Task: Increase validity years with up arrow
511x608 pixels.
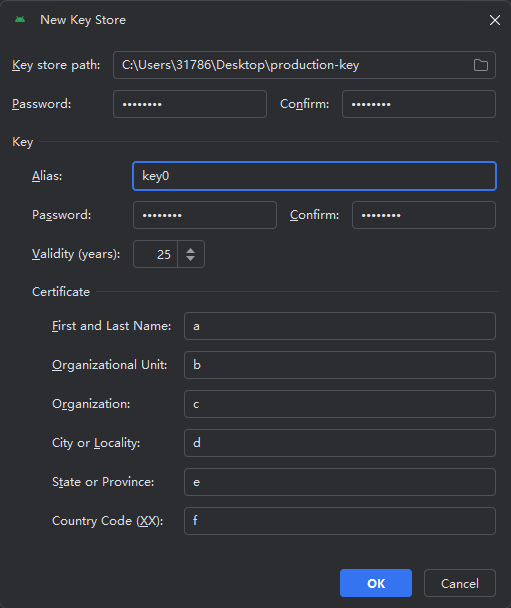Action: click(x=190, y=250)
